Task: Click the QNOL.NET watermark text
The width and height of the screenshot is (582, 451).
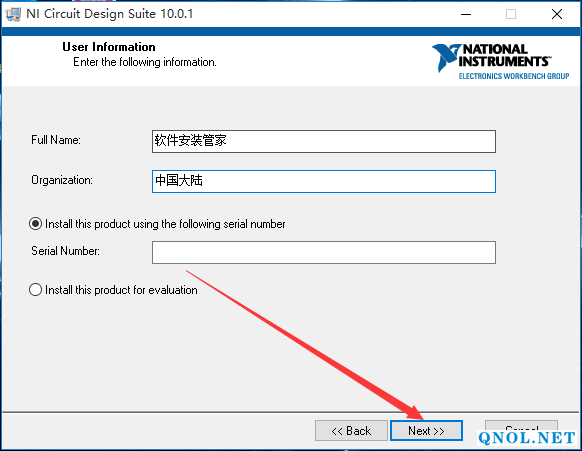Action: tap(527, 438)
